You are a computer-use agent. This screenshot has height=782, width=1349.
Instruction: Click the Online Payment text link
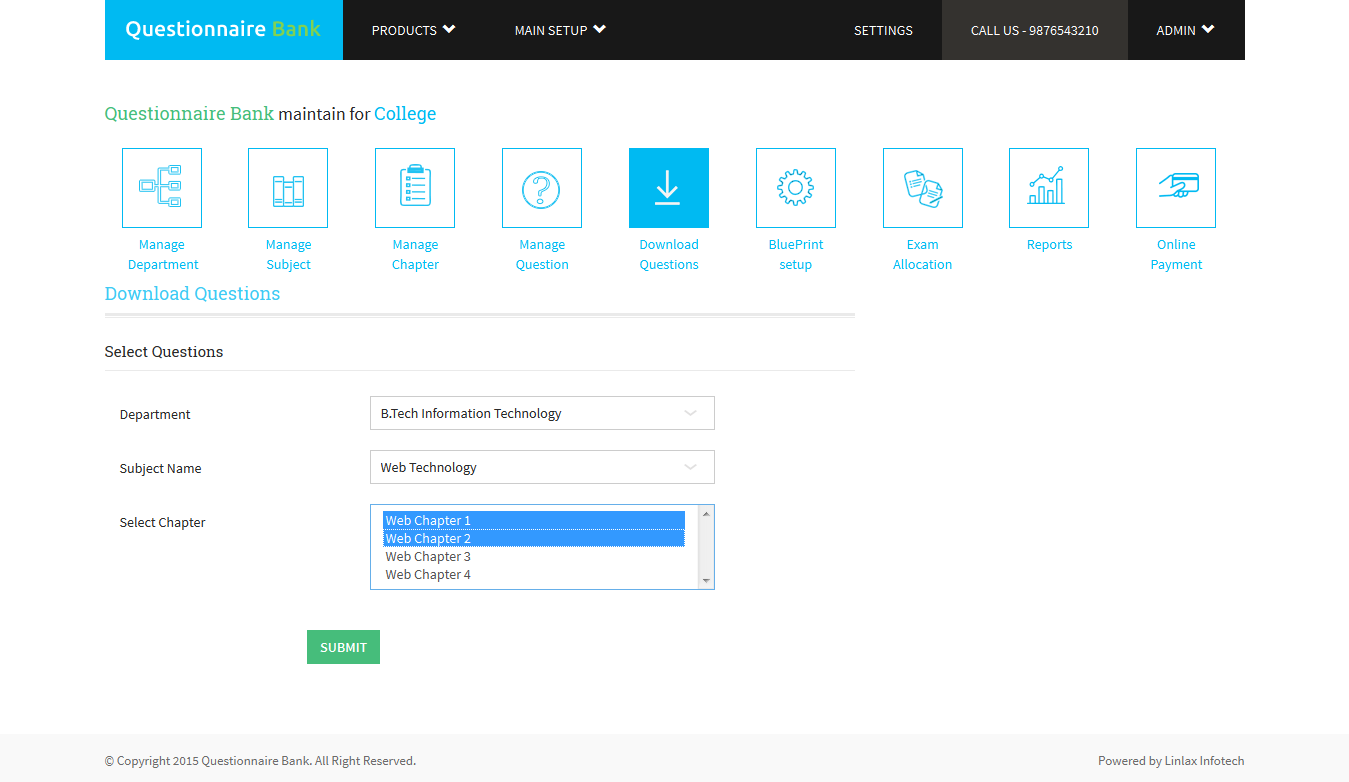pos(1176,255)
